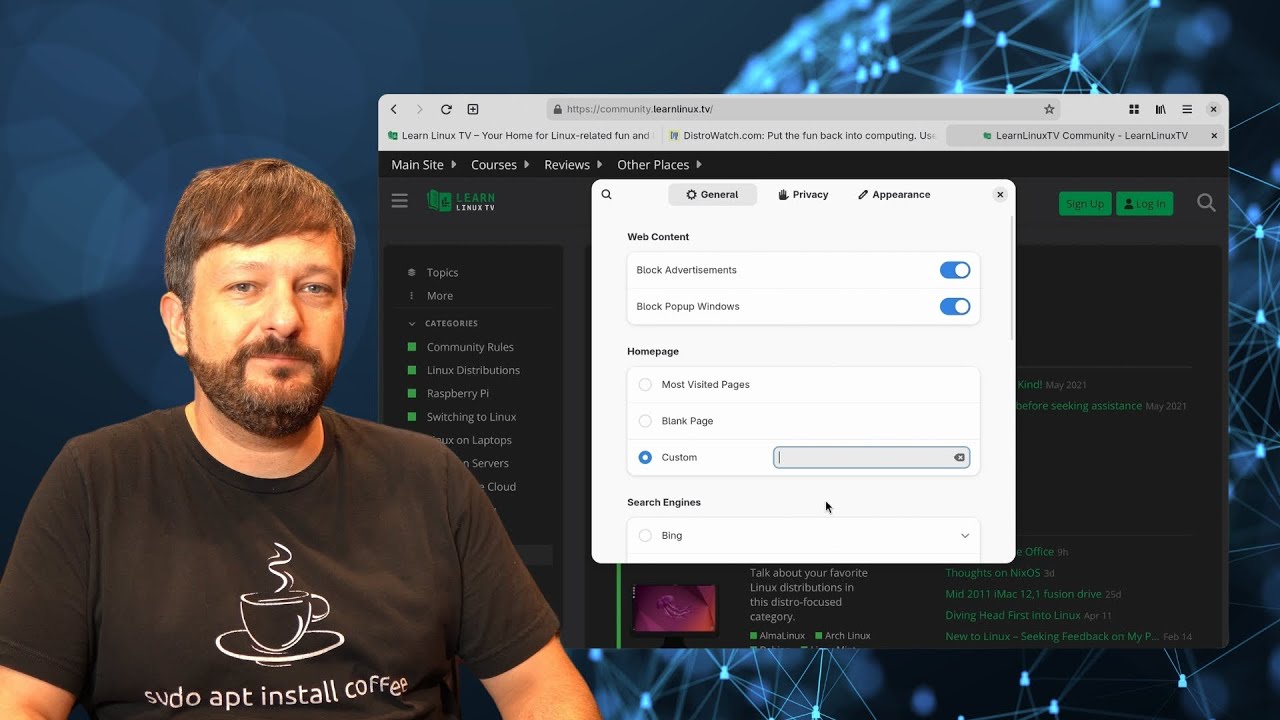Switch to the Appearance preferences tab
Image resolution: width=1280 pixels, height=720 pixels.
click(894, 195)
